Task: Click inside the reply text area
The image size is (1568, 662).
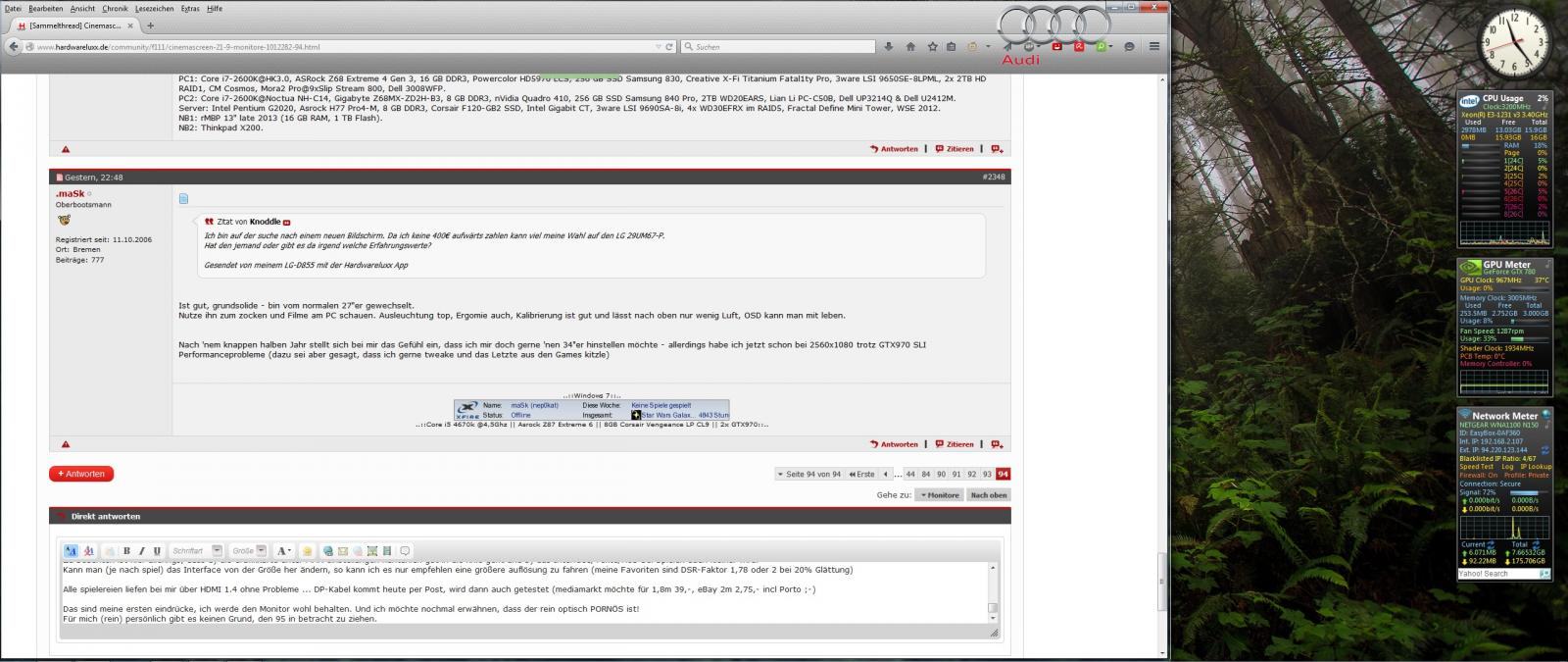Action: [x=523, y=591]
